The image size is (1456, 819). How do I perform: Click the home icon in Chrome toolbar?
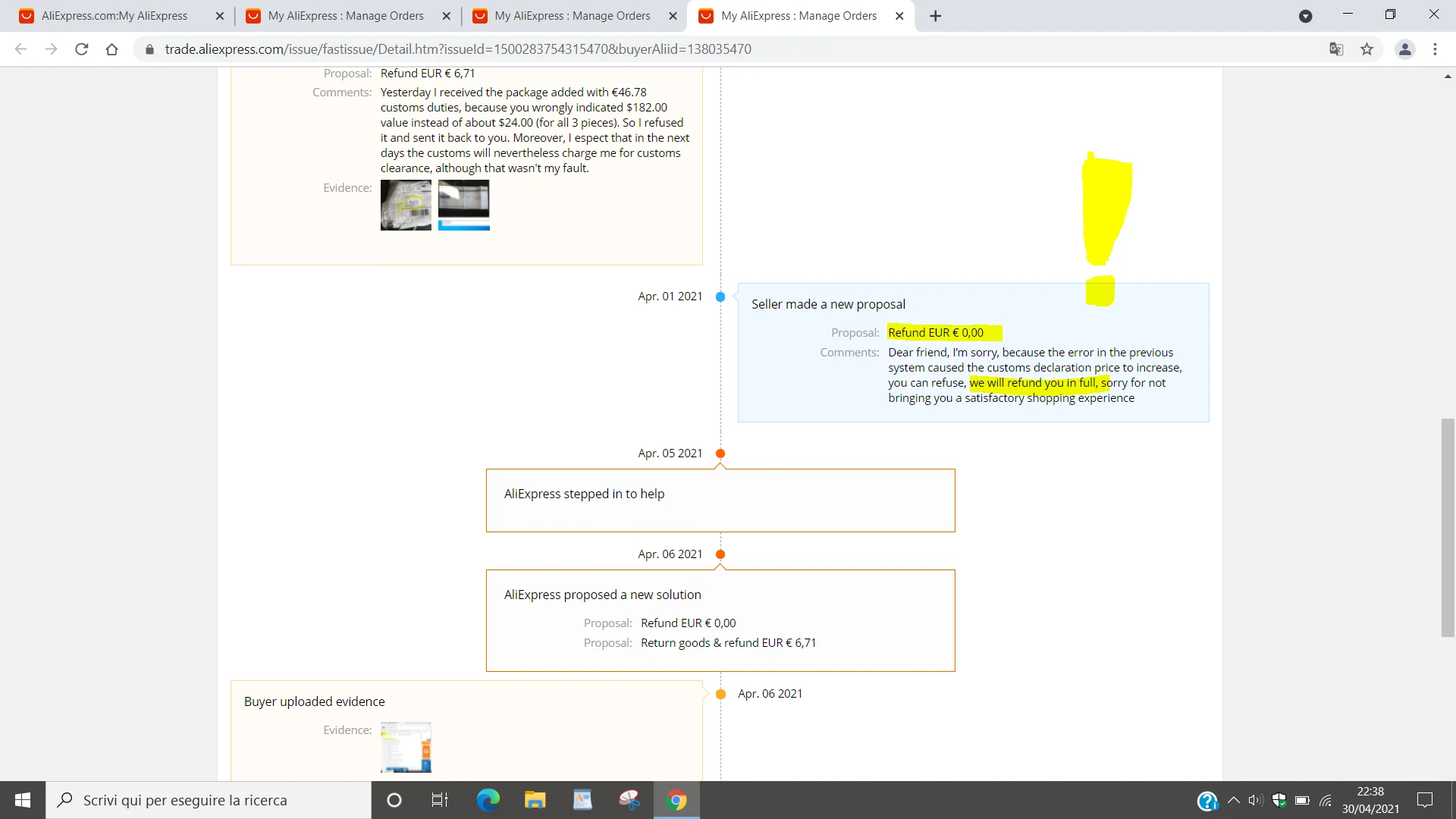pos(111,49)
